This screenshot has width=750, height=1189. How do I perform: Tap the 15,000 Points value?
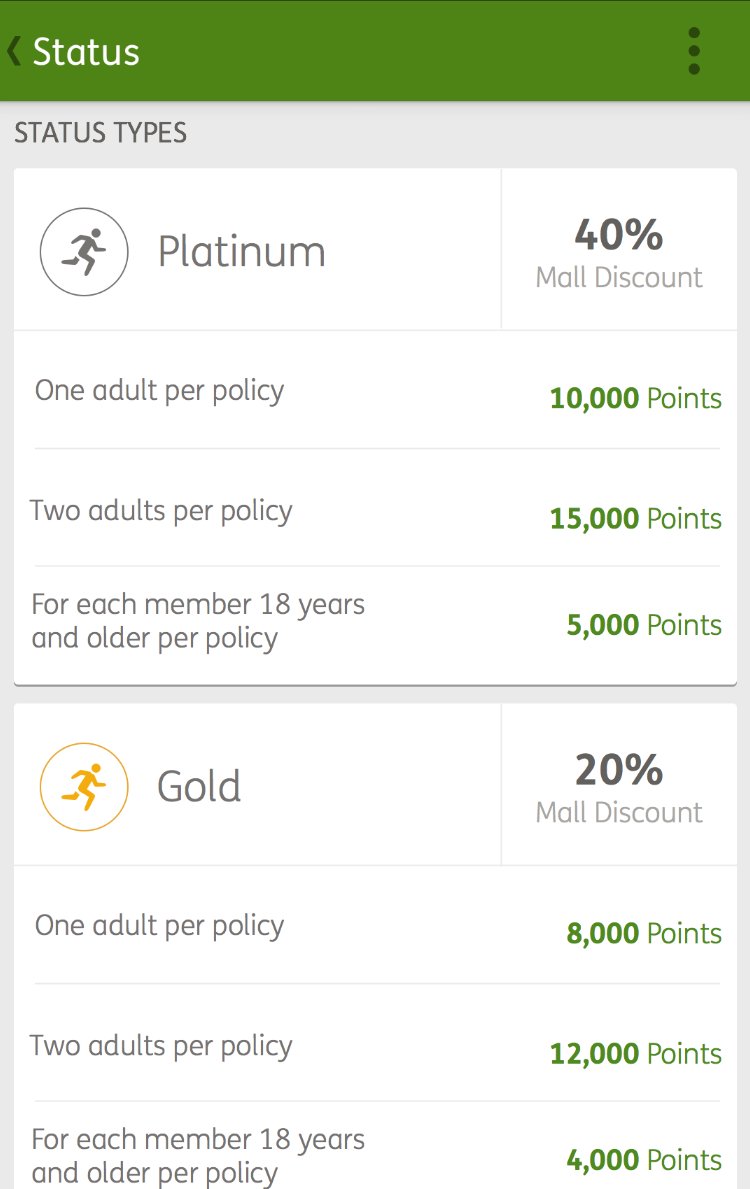click(635, 519)
